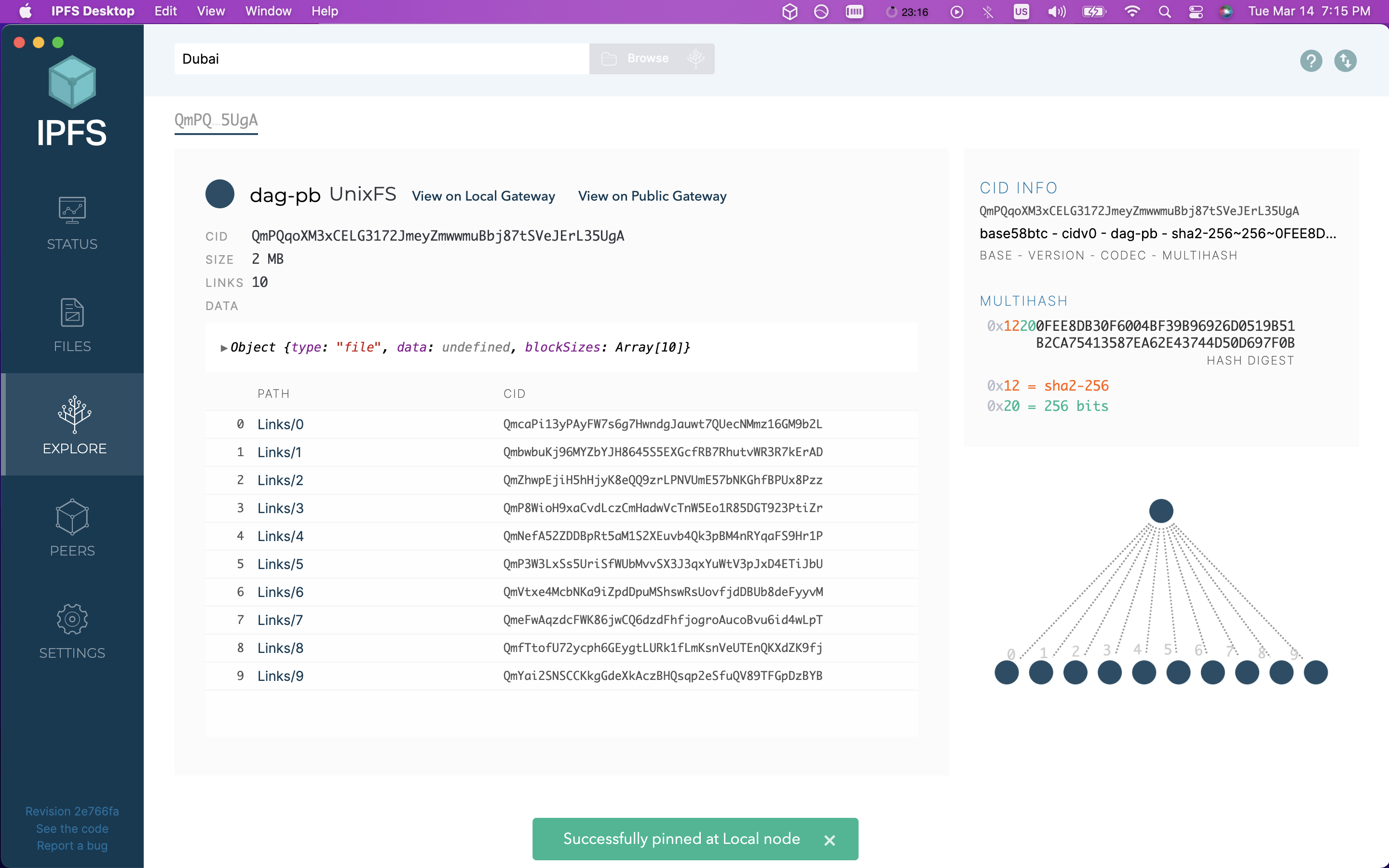Open the Window menu
1389x868 pixels.
[x=268, y=12]
